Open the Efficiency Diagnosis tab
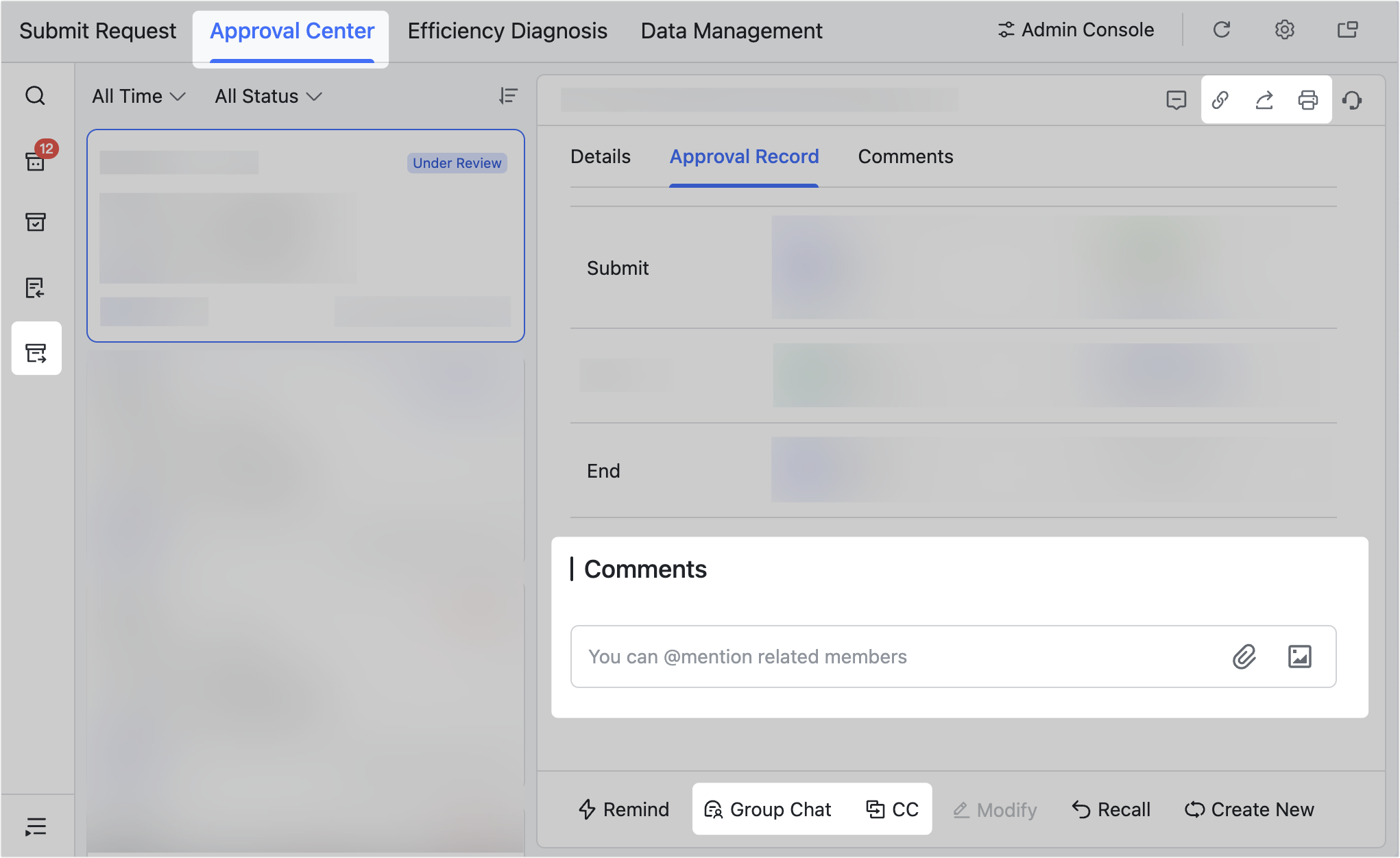1400x858 pixels. click(507, 30)
